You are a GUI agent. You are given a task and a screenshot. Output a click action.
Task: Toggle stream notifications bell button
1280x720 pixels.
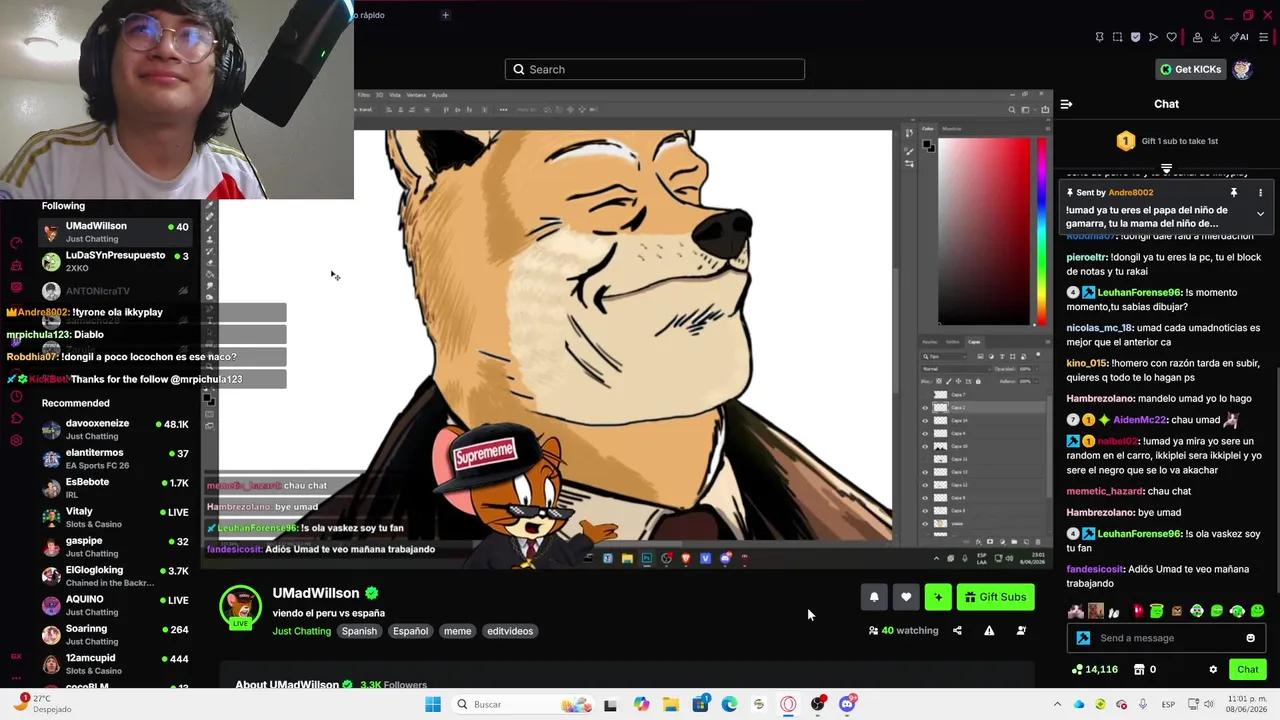(x=874, y=597)
